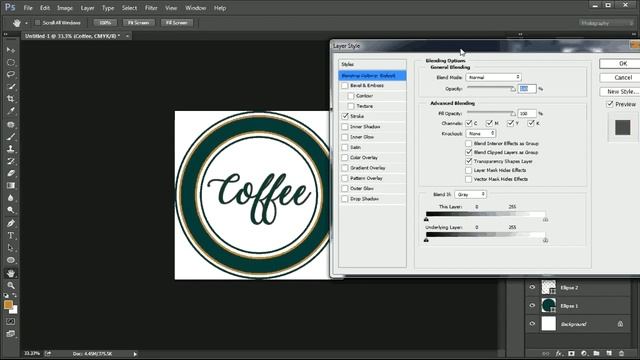The width and height of the screenshot is (640, 360).
Task: Toggle Quick Mask mode icon
Action: pyautogui.click(x=11, y=322)
